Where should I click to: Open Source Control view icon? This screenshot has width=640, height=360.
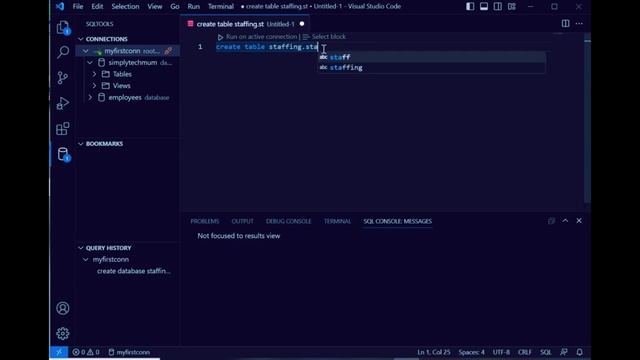click(63, 78)
